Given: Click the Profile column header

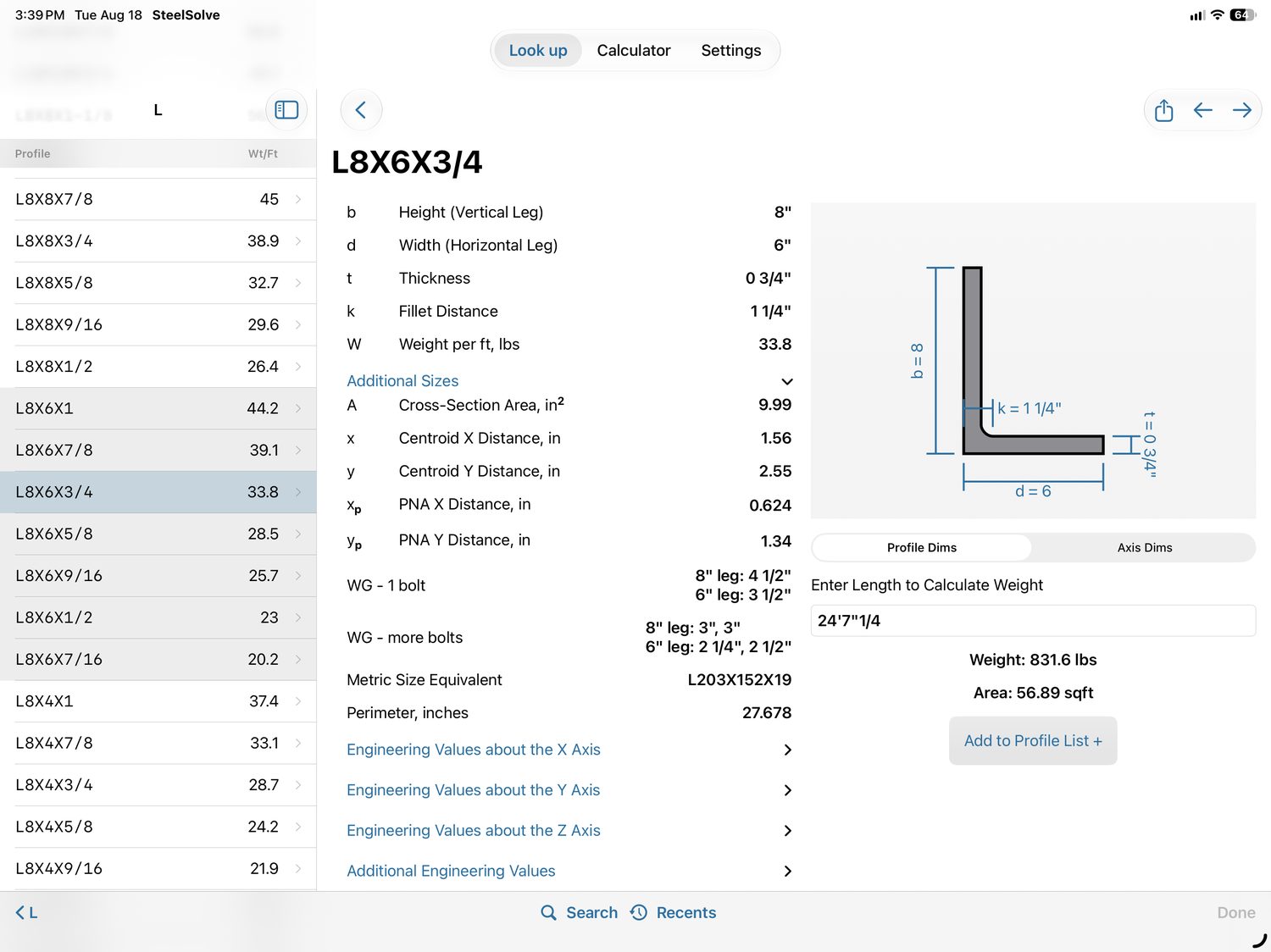Looking at the screenshot, I should [x=32, y=153].
